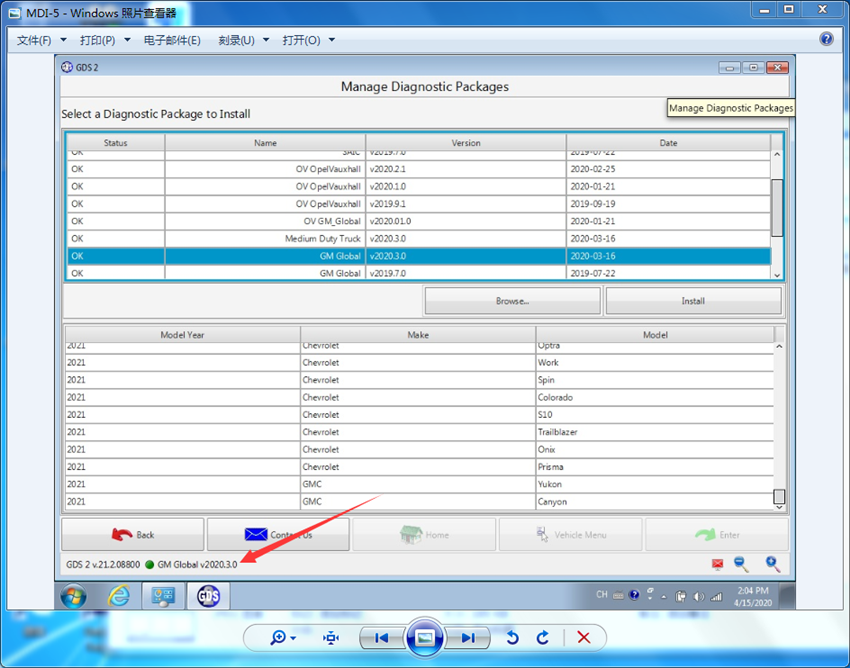Rotate the photo counterclockwise

point(512,638)
